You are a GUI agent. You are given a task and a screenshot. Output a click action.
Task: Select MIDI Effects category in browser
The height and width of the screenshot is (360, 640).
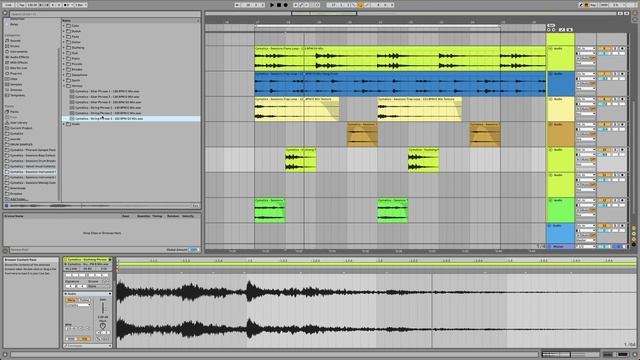pyautogui.click(x=18, y=62)
